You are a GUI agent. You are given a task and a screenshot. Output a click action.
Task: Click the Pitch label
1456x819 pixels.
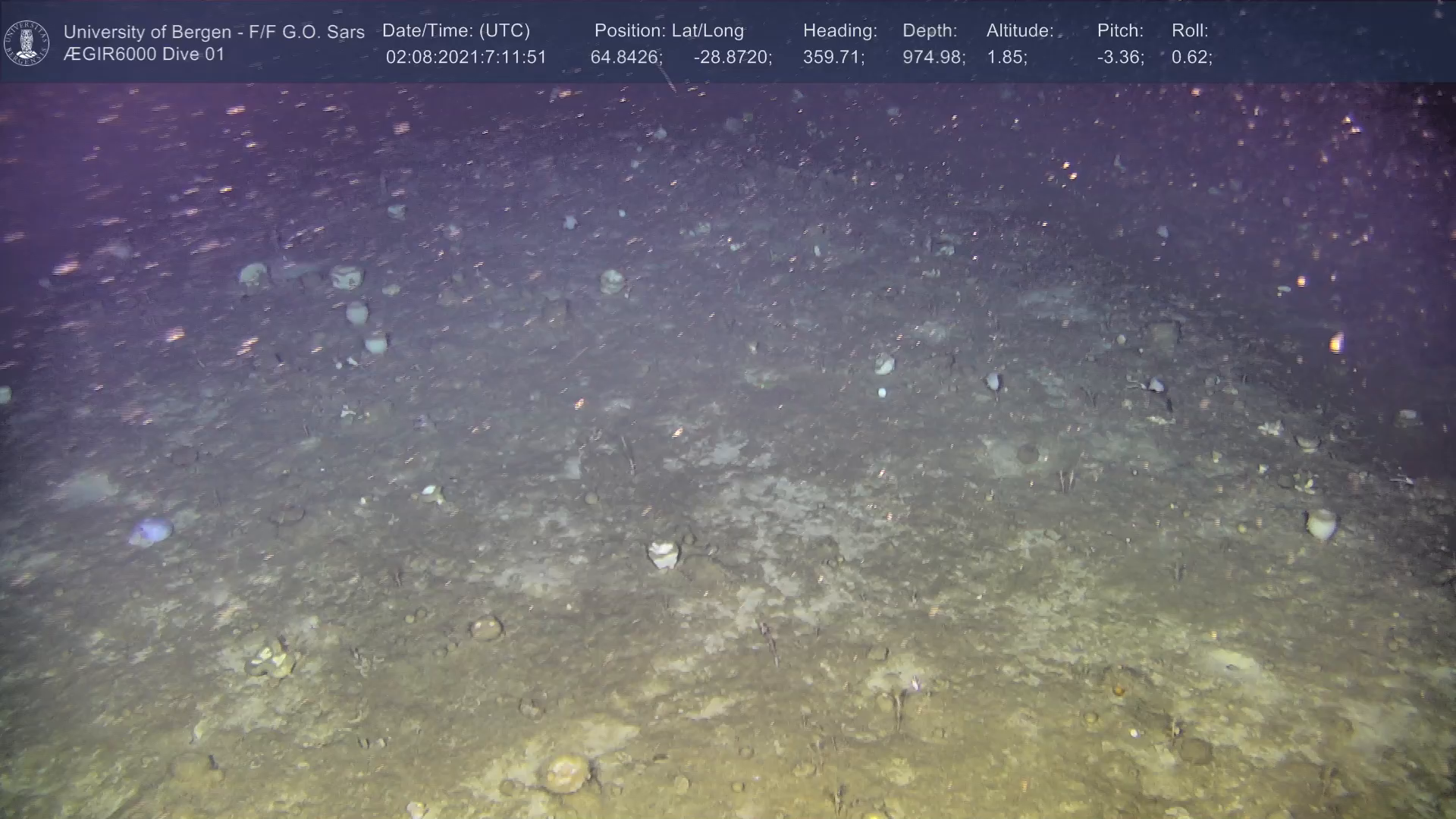click(1120, 31)
